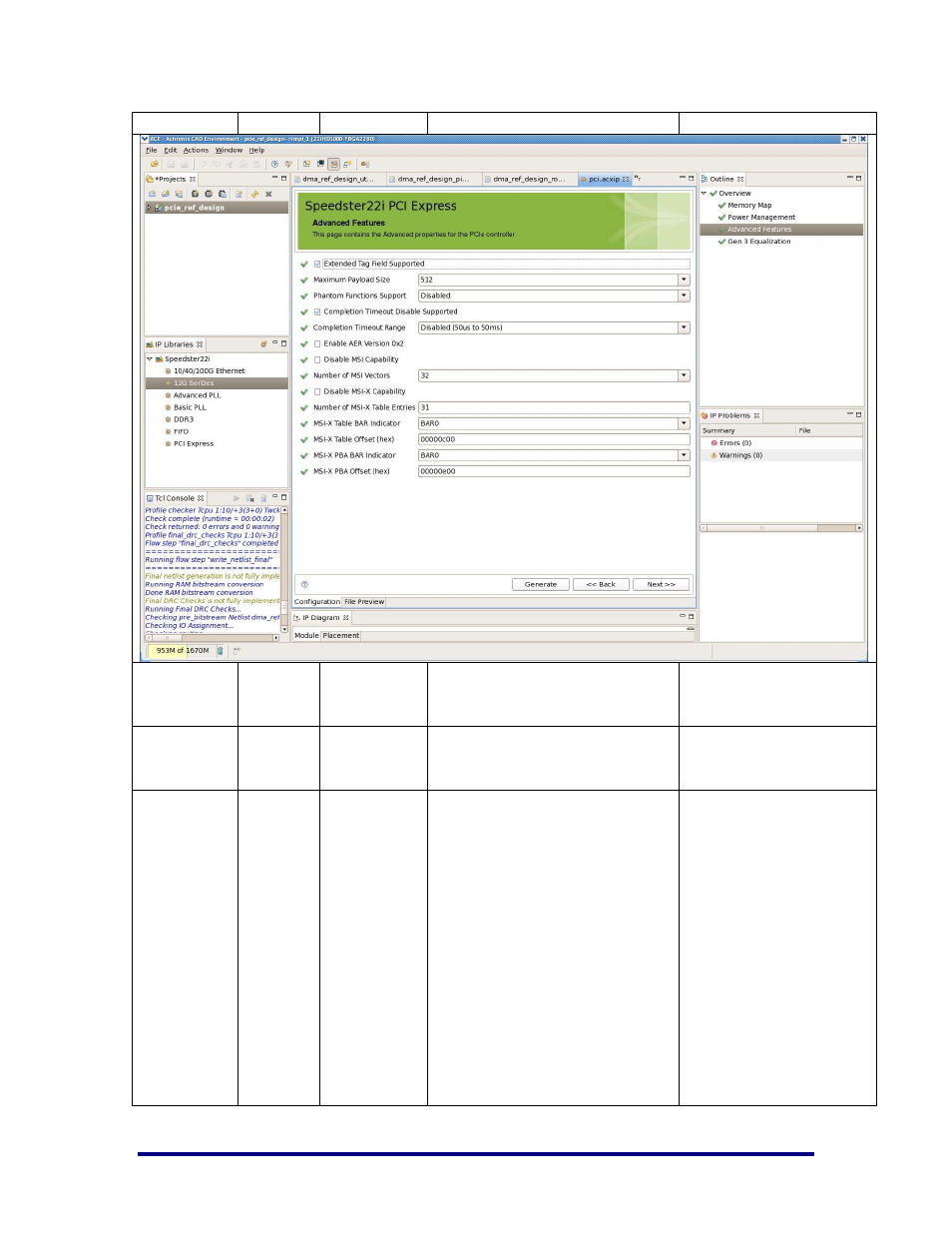Image resolution: width=952 pixels, height=1233 pixels.
Task: Open the Edit menu
Action: (171, 151)
